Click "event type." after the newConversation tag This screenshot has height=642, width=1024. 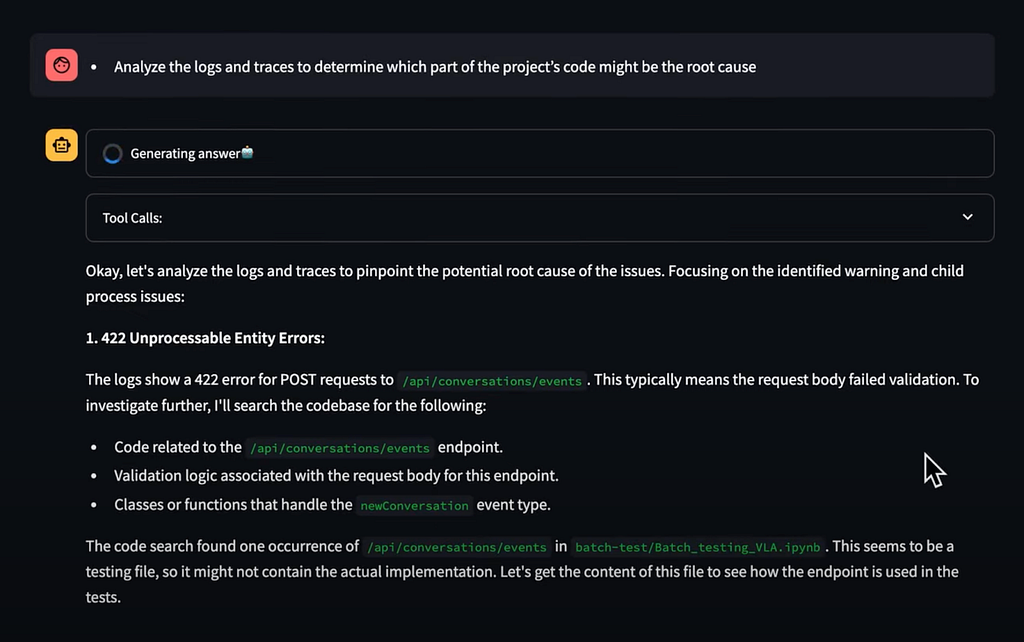point(513,505)
